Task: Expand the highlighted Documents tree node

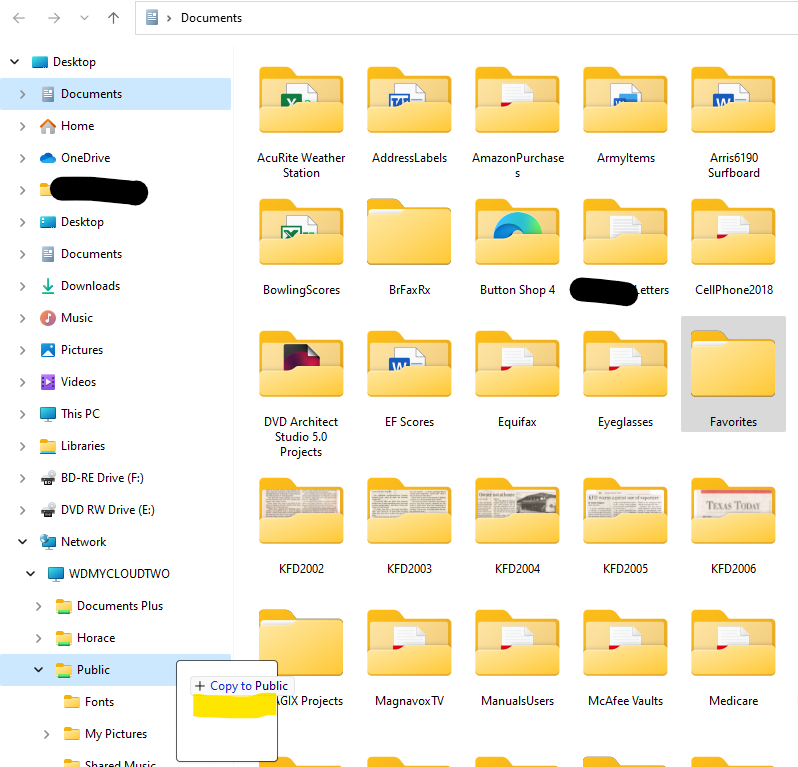Action: (x=22, y=94)
